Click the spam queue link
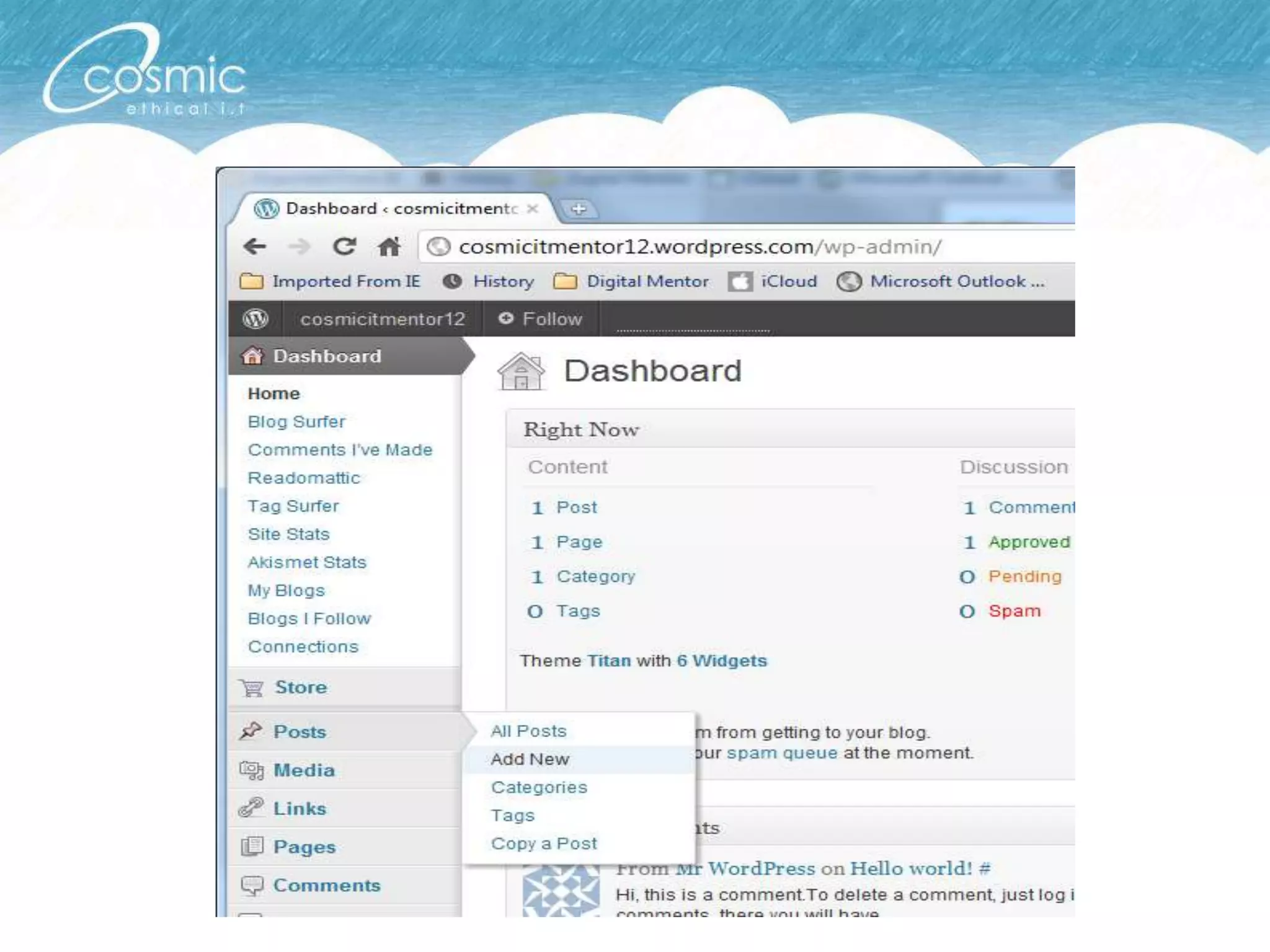Viewport: 1270px width, 952px height. click(781, 753)
